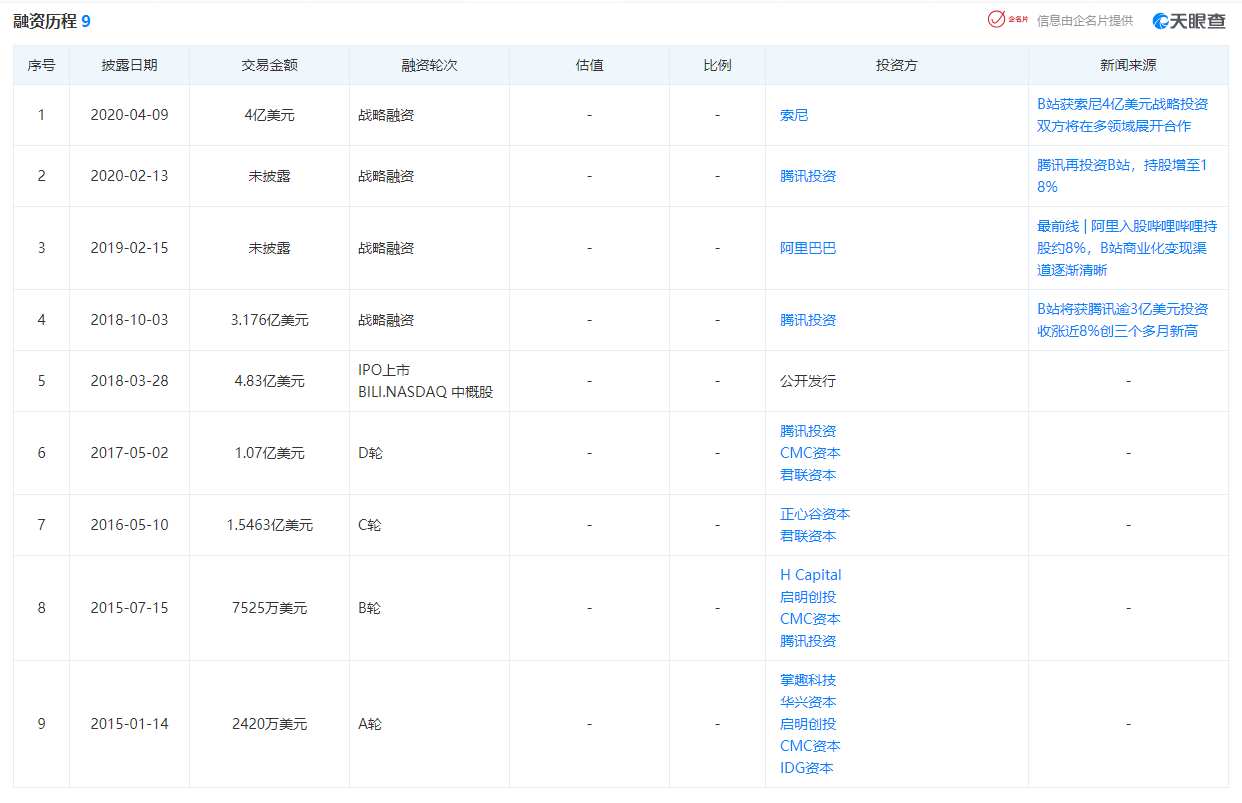Click the 投资方 column header
The height and width of the screenshot is (803, 1242).
point(896,65)
